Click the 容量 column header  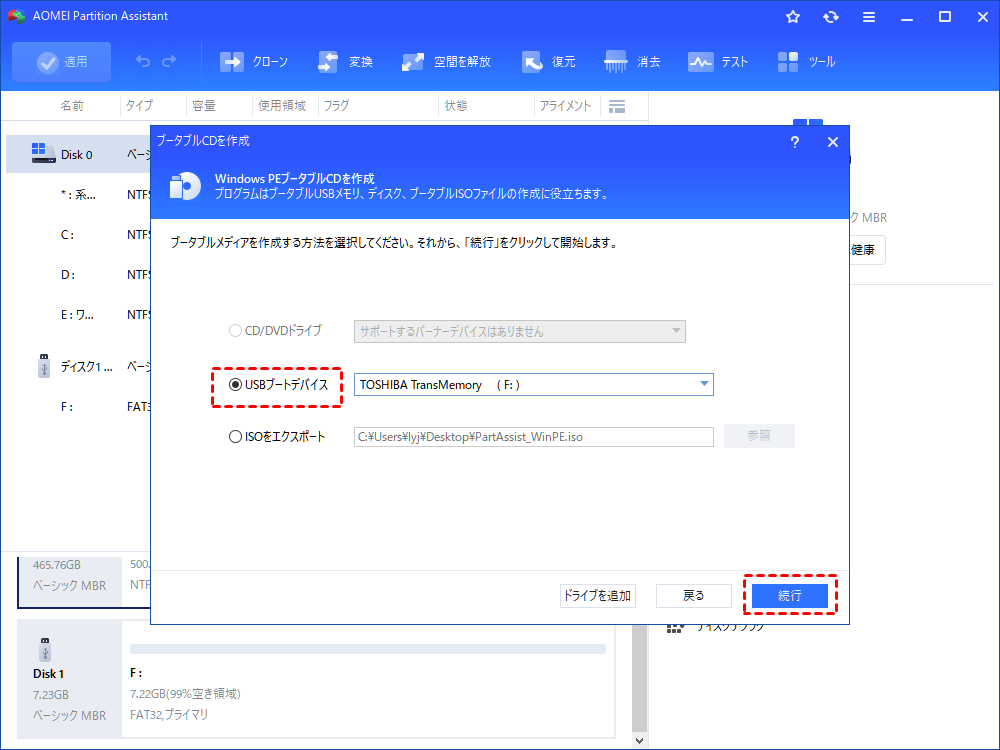coord(204,106)
